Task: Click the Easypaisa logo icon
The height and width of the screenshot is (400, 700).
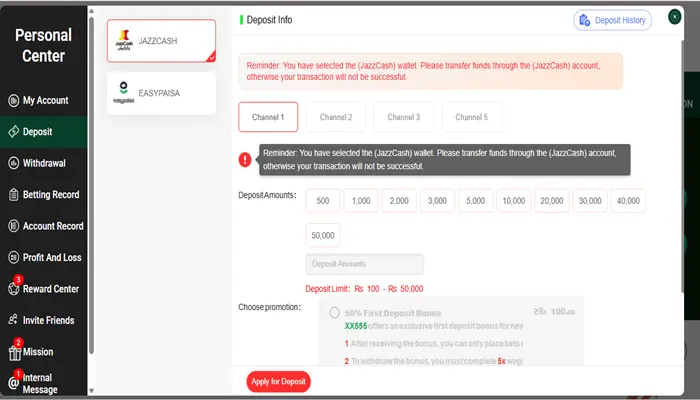Action: click(124, 92)
